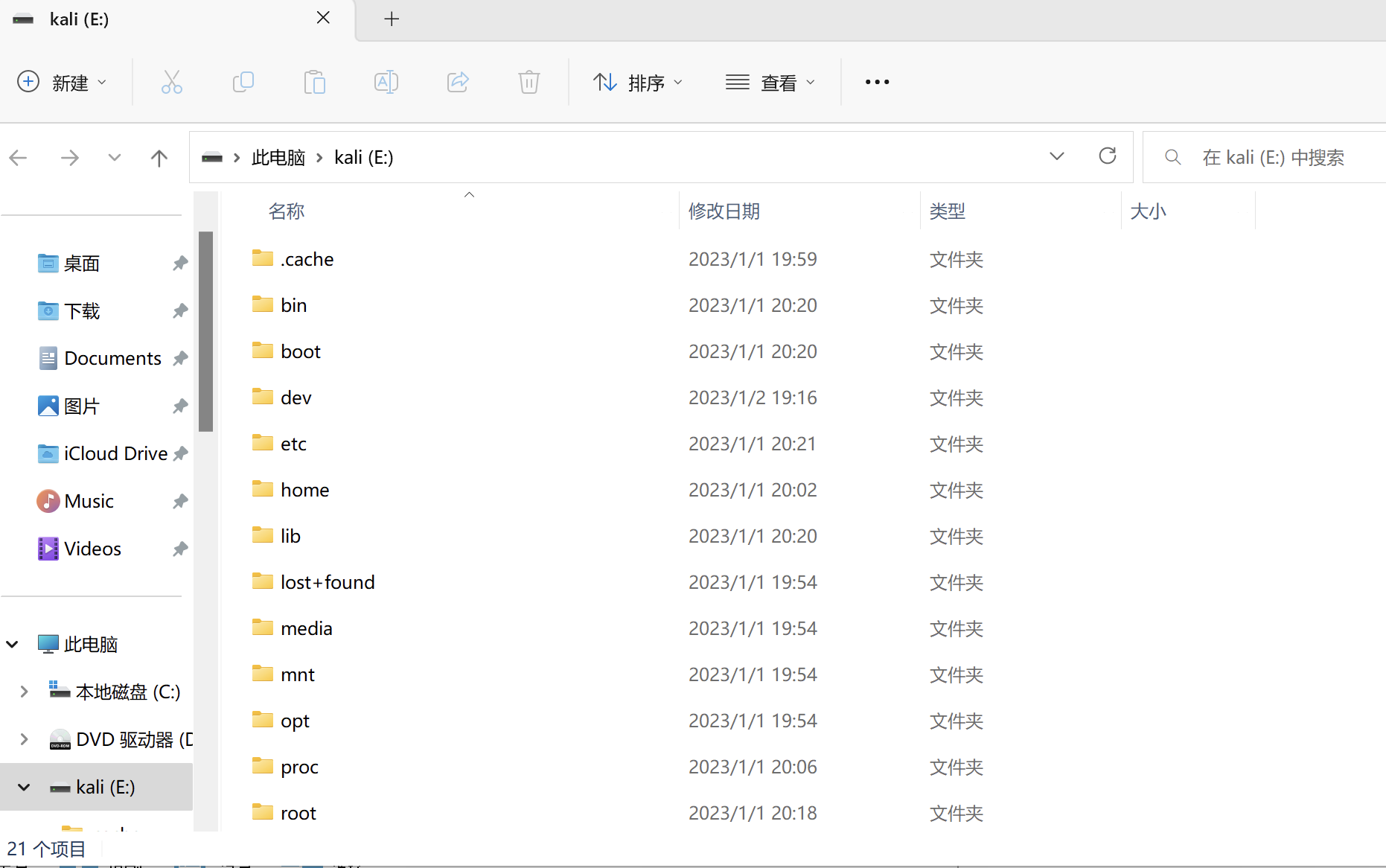Go up one folder level
This screenshot has width=1386, height=868.
click(x=159, y=157)
